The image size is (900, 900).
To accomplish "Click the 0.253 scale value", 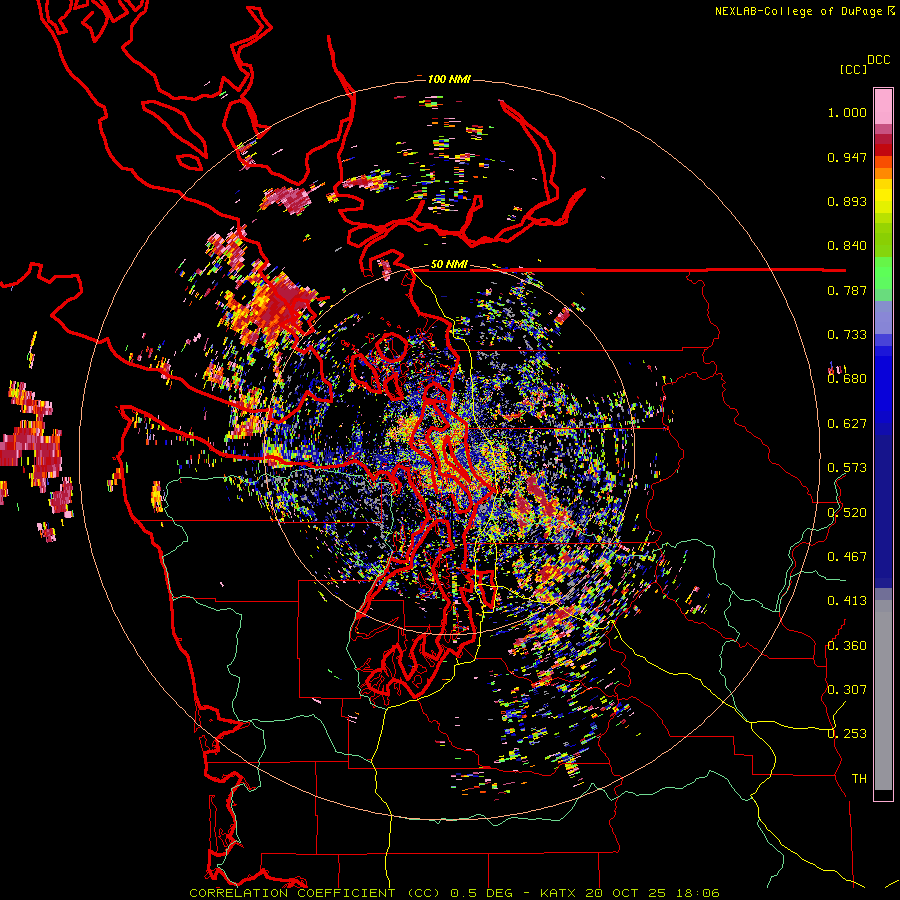I will (x=847, y=734).
